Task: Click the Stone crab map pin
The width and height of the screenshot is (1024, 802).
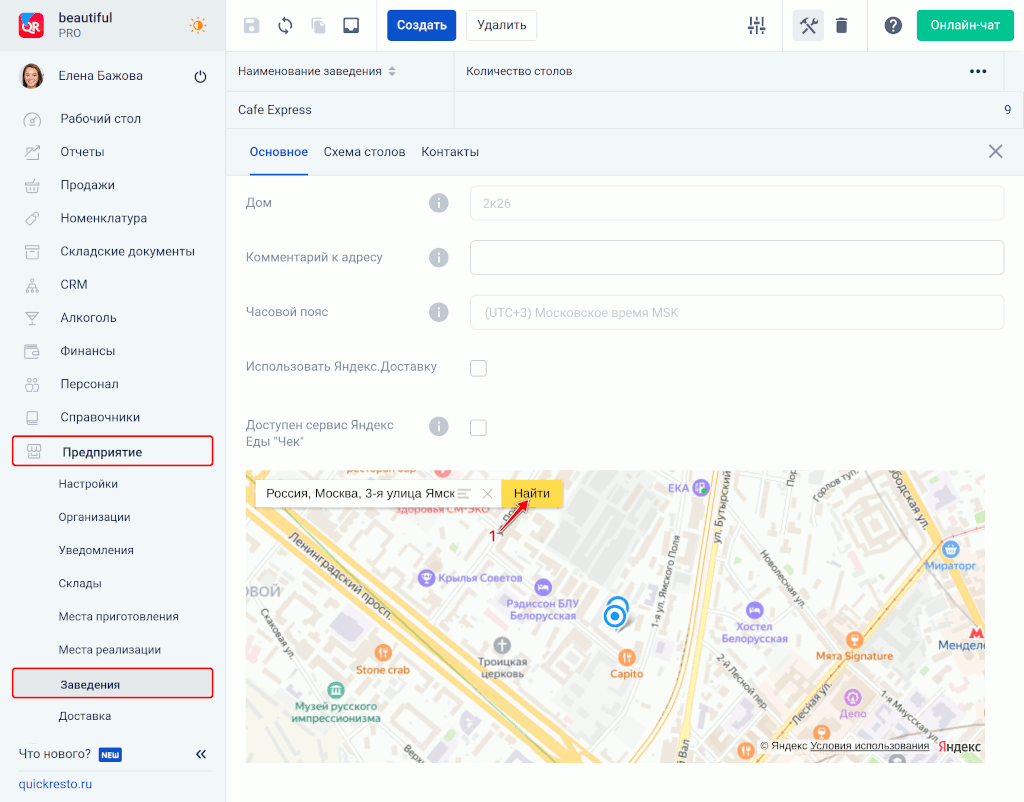Action: tap(383, 652)
